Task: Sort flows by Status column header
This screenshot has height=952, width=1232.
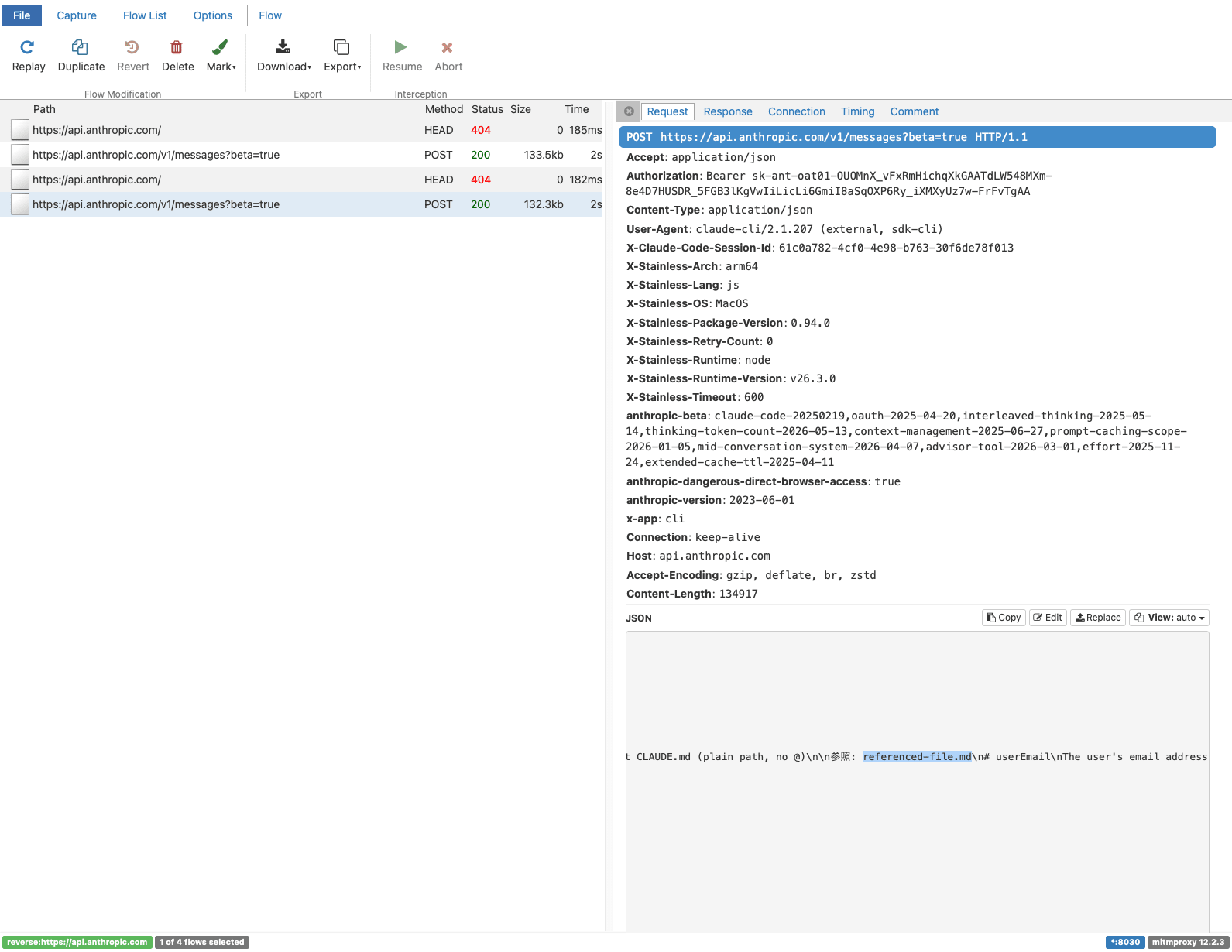Action: pos(487,109)
